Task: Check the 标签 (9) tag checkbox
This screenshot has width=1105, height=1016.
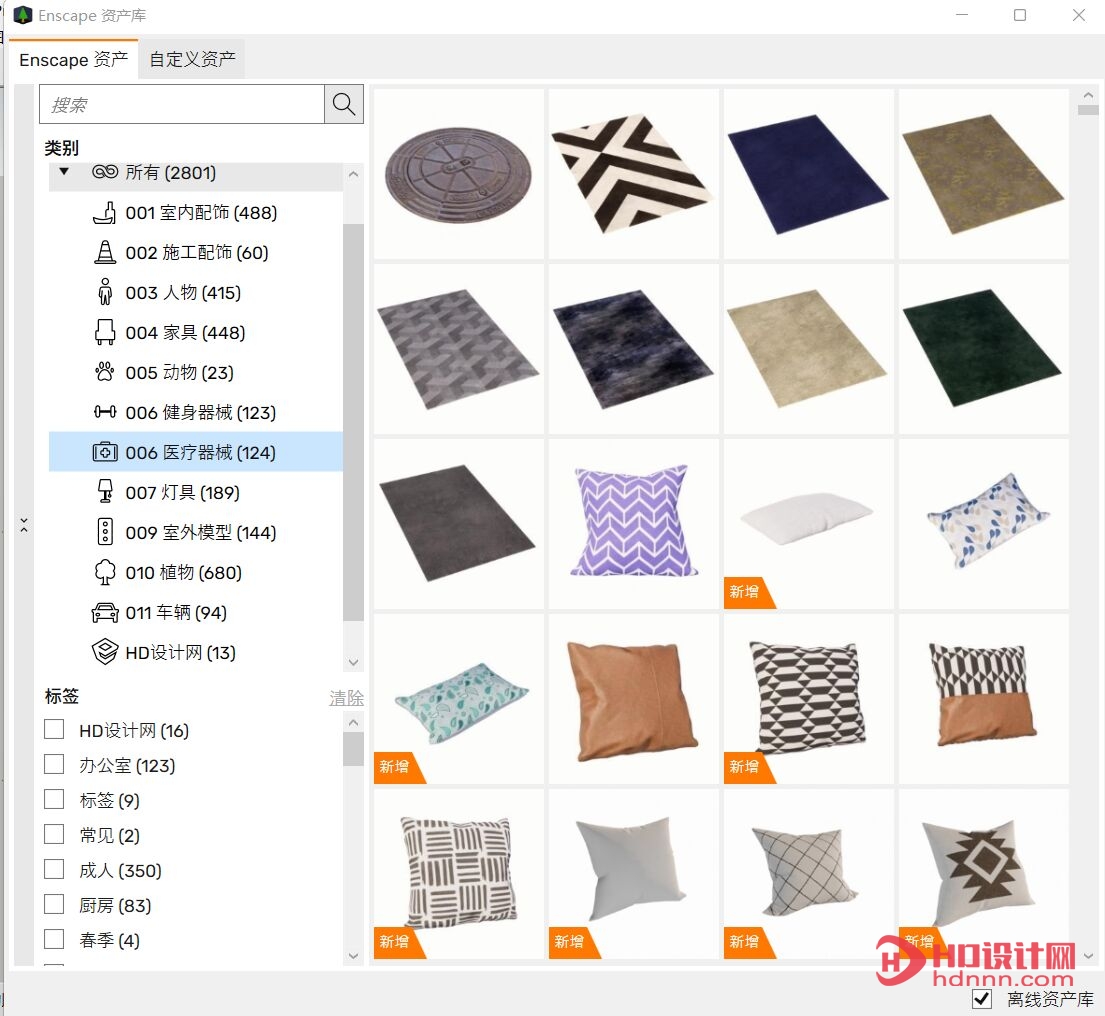Action: click(x=54, y=799)
